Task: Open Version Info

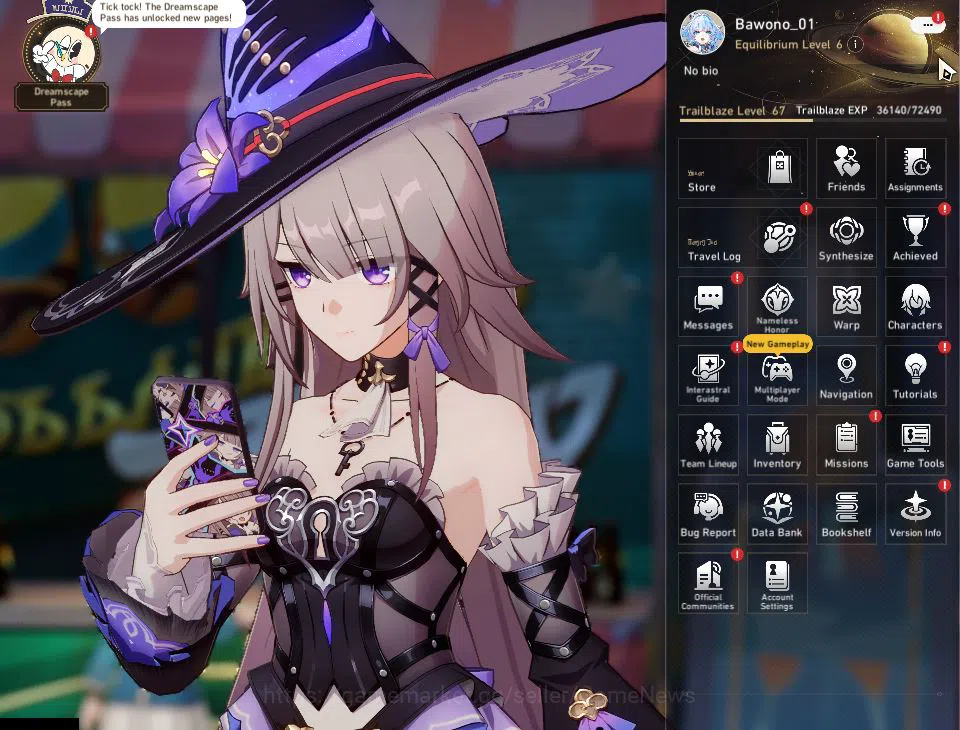Action: point(915,514)
